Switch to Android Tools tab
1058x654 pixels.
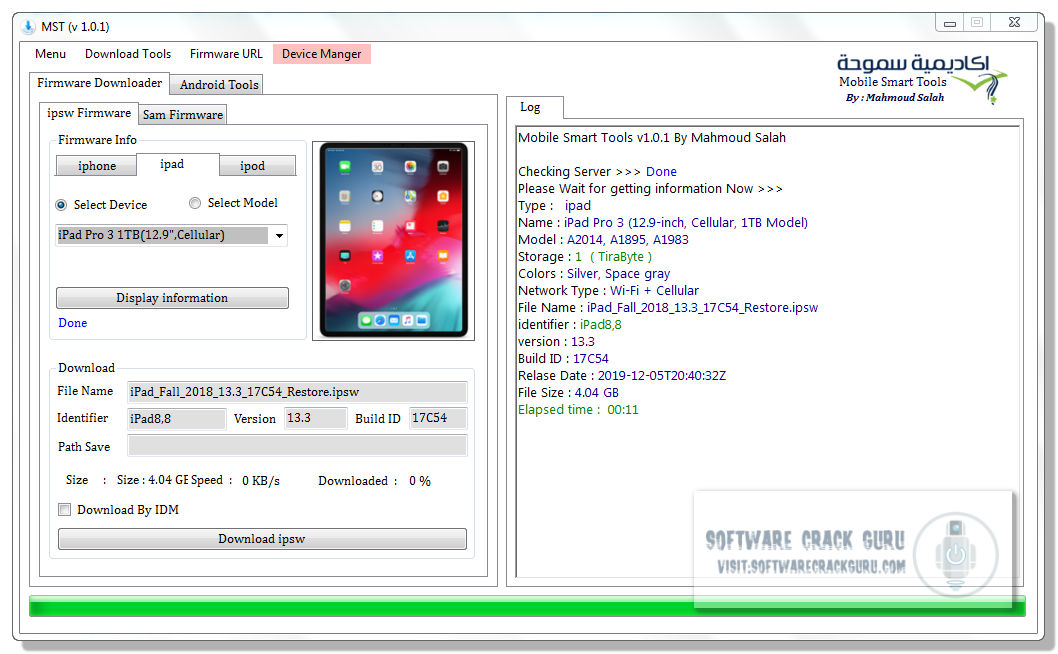tap(219, 85)
